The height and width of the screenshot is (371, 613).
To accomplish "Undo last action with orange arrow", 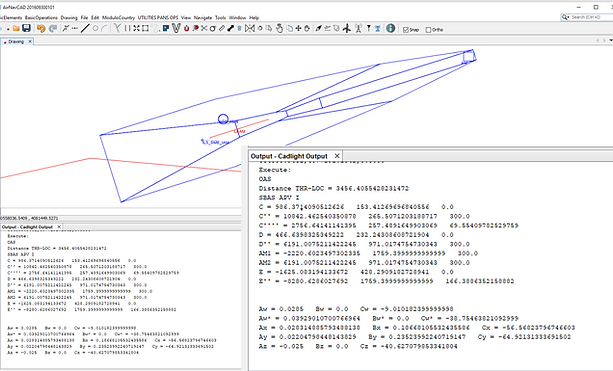I will click(x=41, y=28).
